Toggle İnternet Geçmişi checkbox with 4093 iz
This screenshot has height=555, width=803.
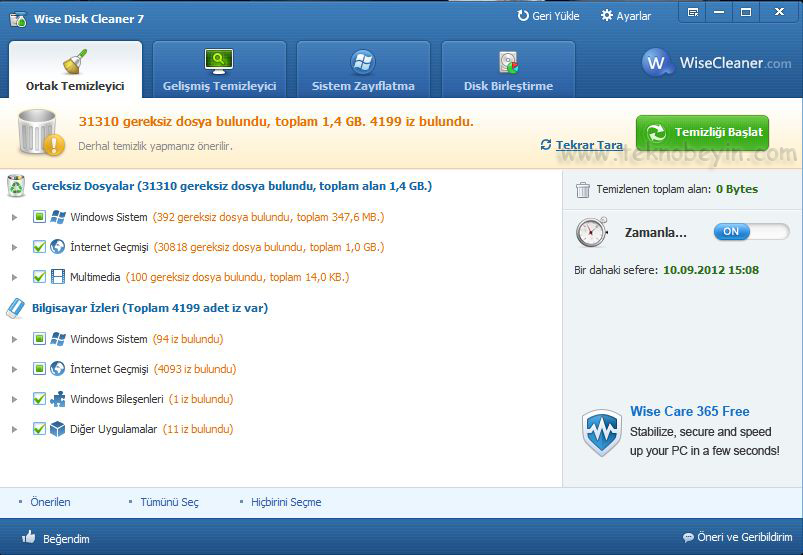point(39,369)
